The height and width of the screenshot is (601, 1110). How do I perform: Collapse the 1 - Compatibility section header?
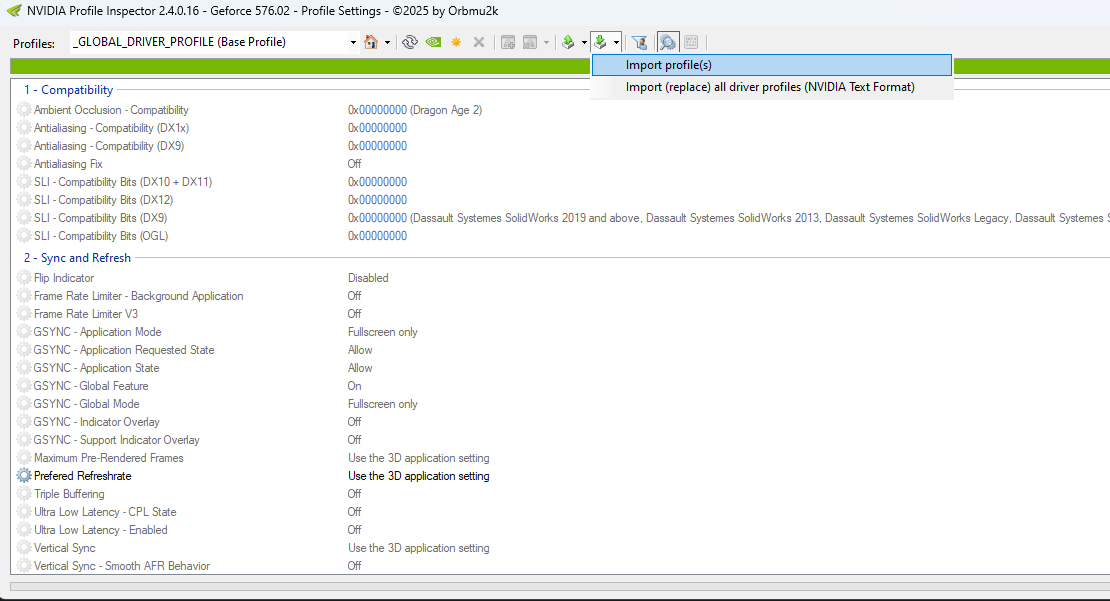[x=68, y=90]
